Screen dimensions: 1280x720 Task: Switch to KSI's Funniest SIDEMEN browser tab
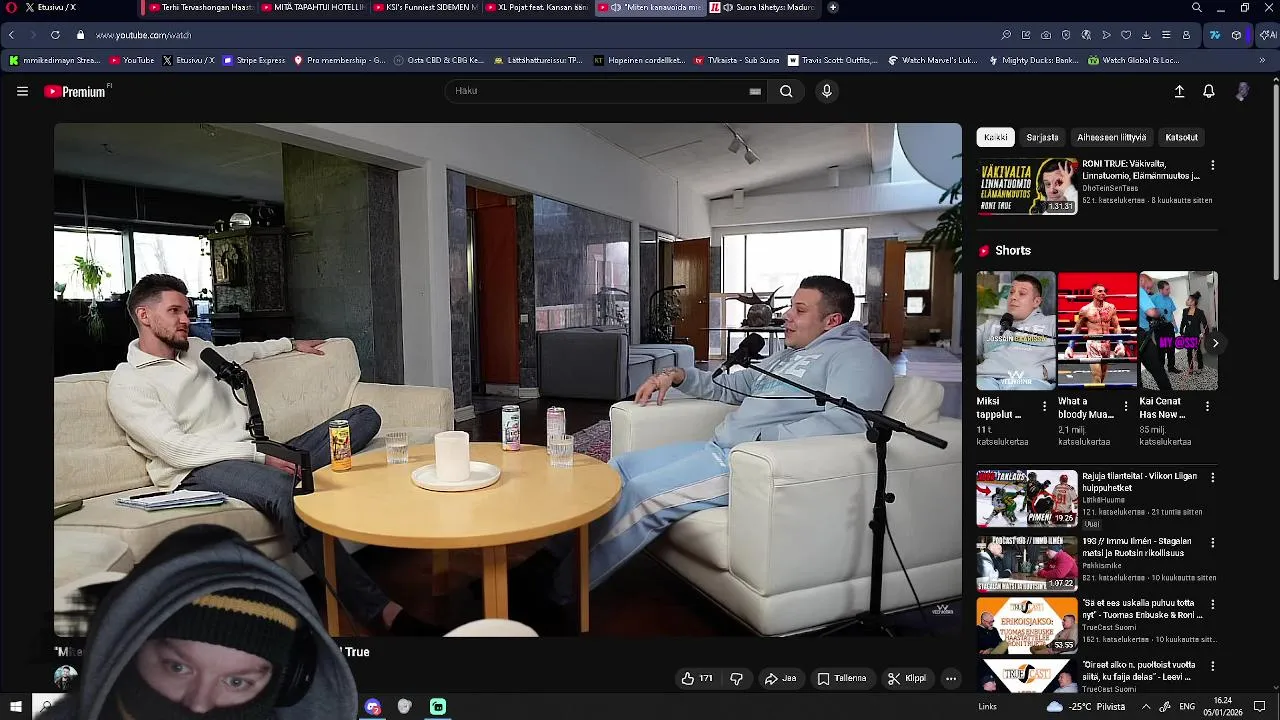click(424, 7)
